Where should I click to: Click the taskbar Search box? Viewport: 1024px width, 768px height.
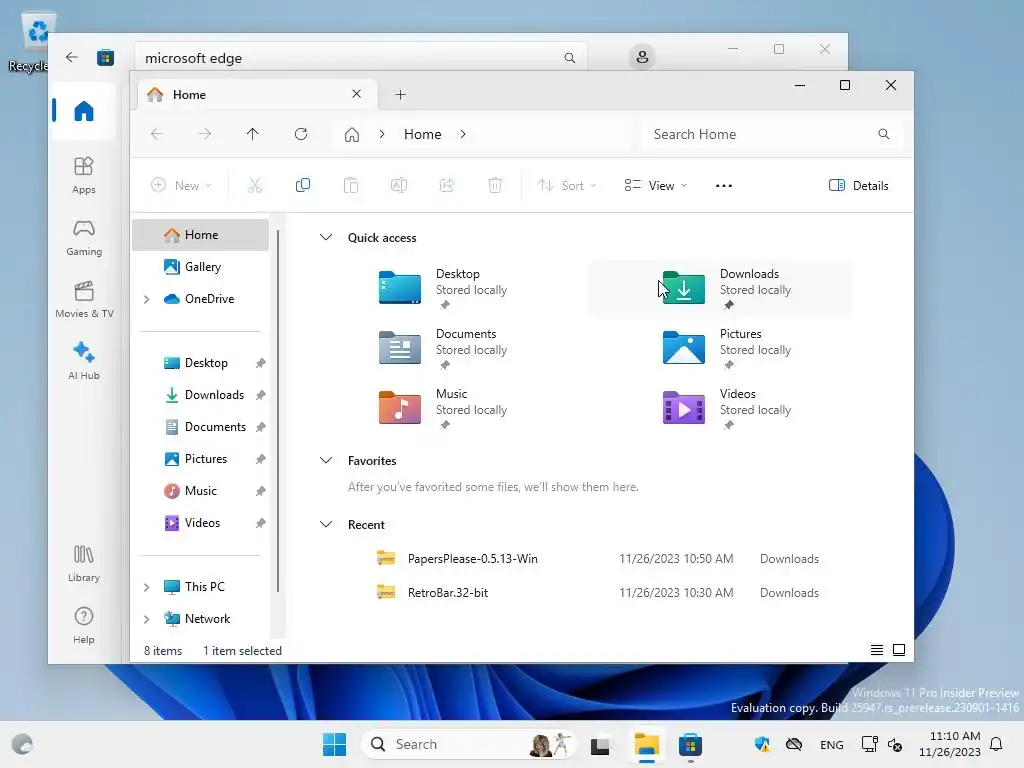coord(469,744)
